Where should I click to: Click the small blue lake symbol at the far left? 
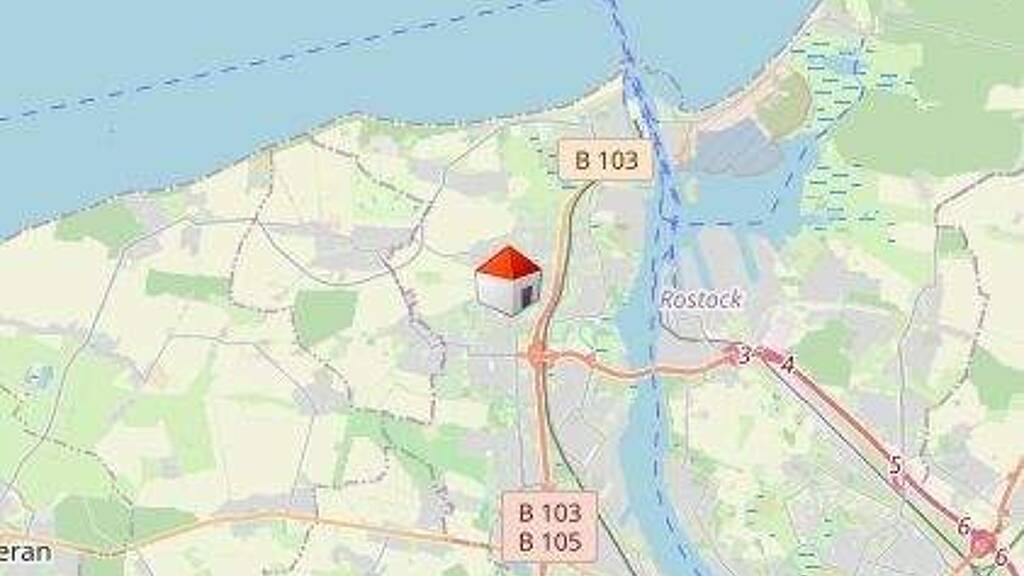tap(40, 375)
